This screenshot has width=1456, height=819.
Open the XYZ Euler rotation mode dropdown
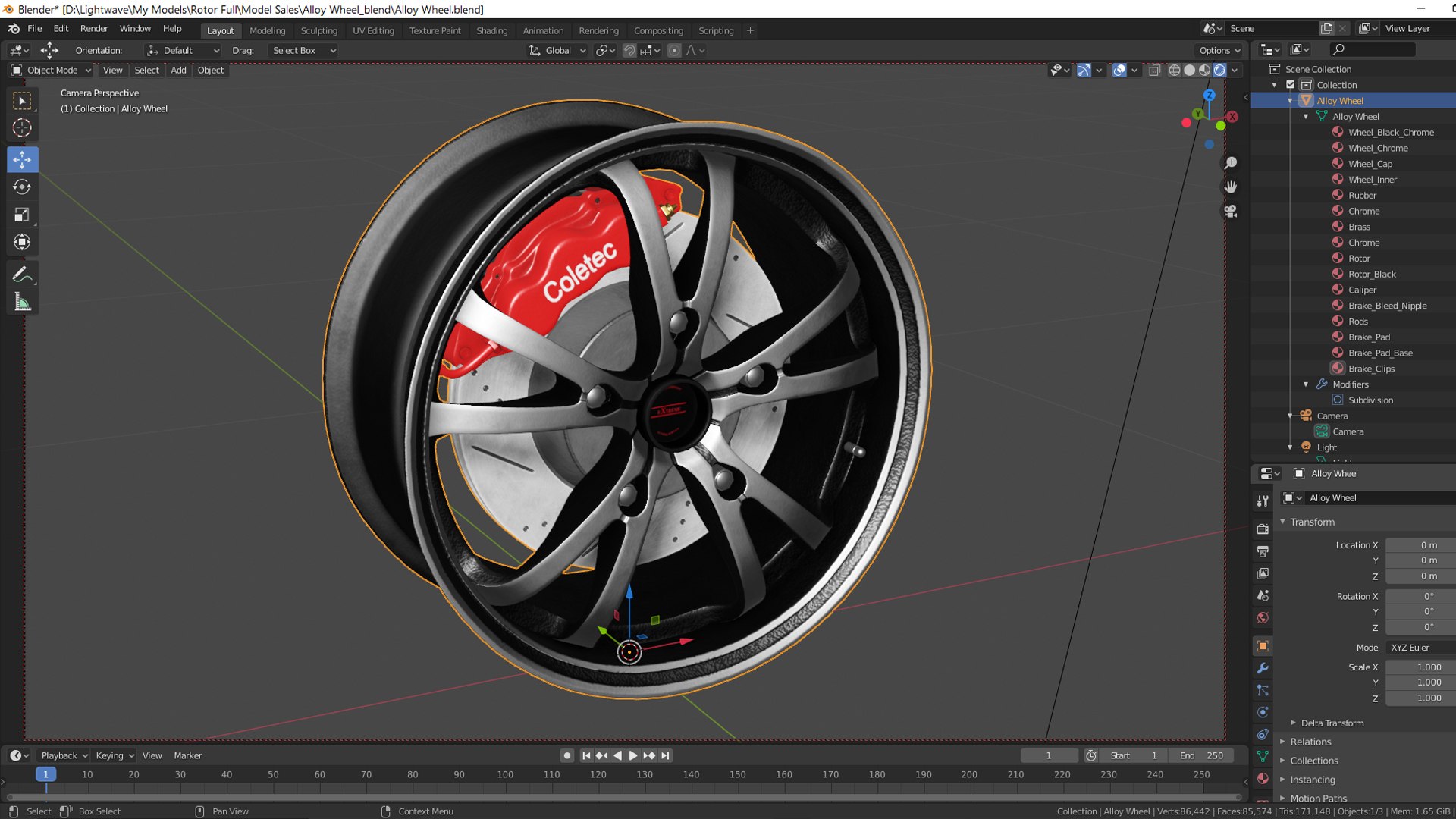coord(1421,647)
